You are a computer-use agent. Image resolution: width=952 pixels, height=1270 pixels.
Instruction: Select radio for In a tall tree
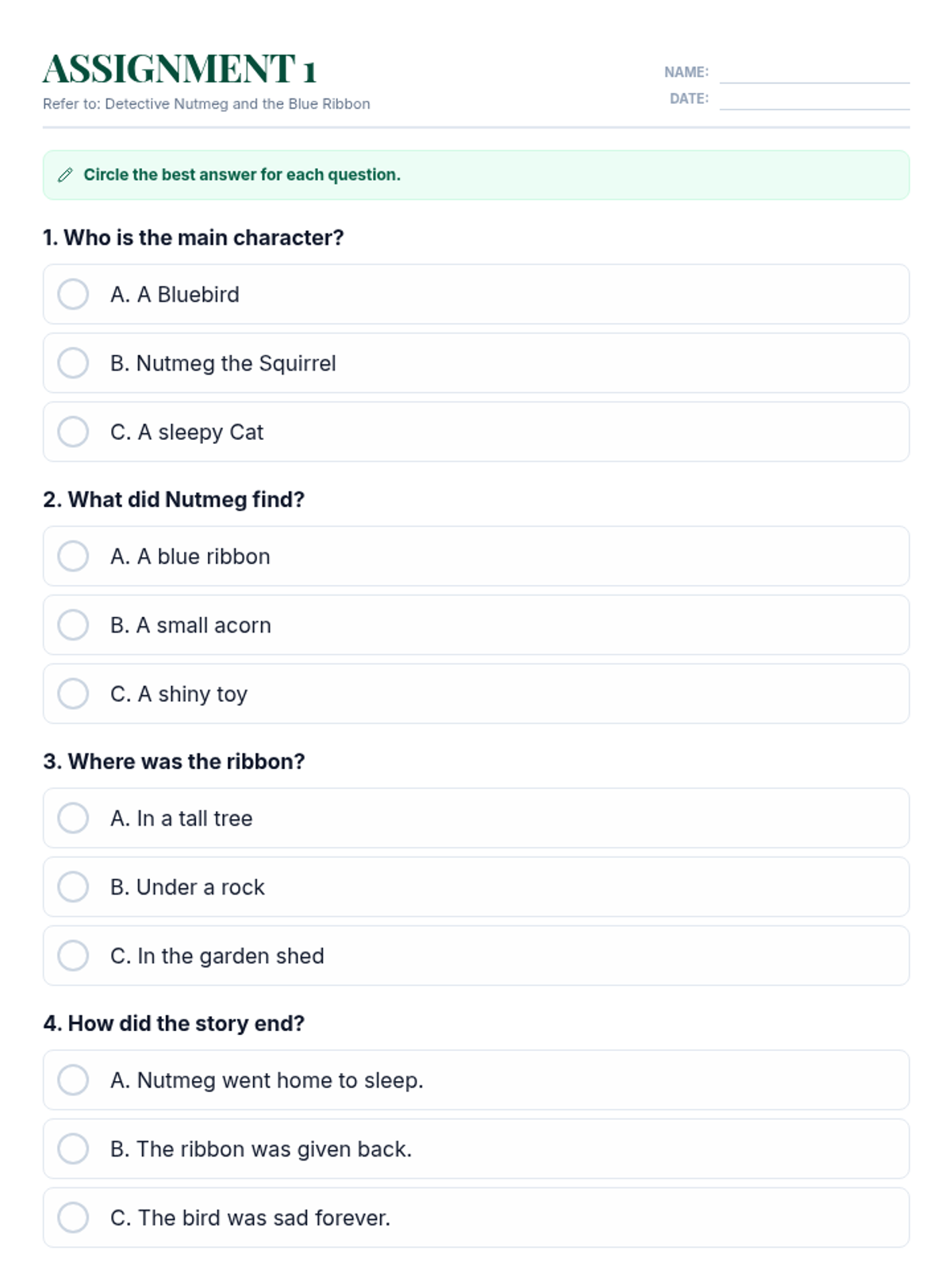73,818
